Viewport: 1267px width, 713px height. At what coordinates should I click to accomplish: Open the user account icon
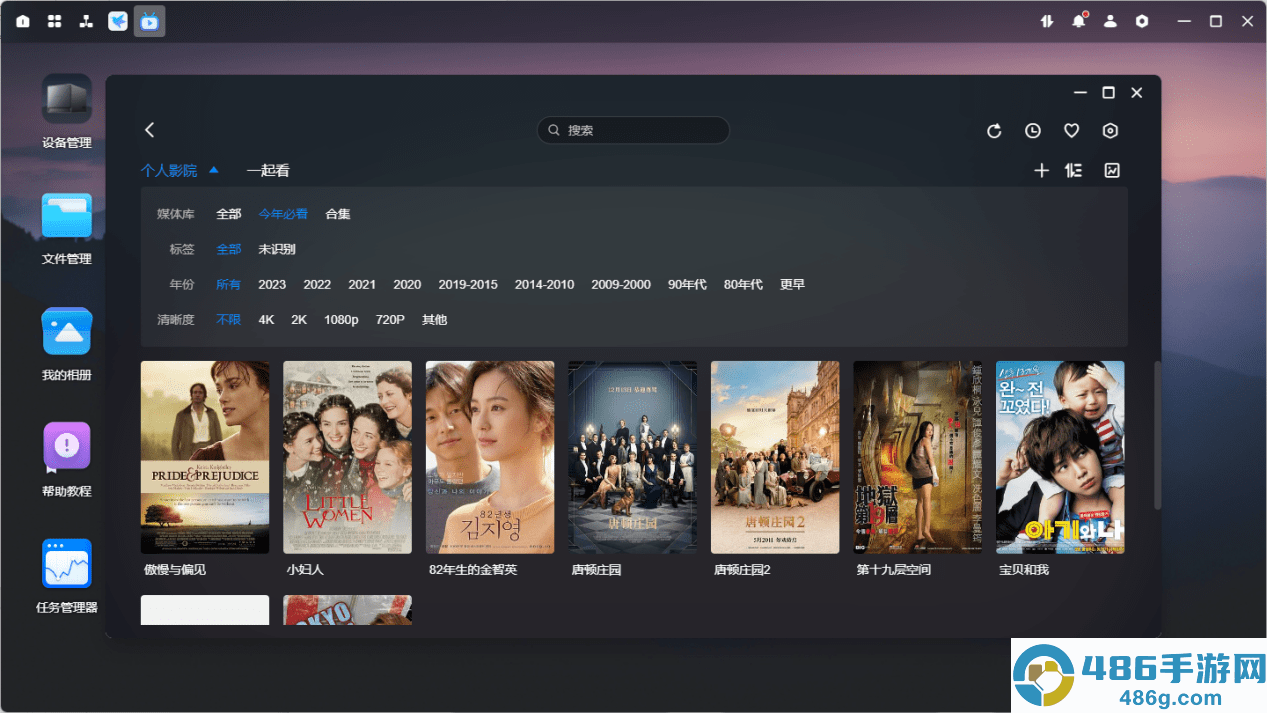coord(1110,21)
